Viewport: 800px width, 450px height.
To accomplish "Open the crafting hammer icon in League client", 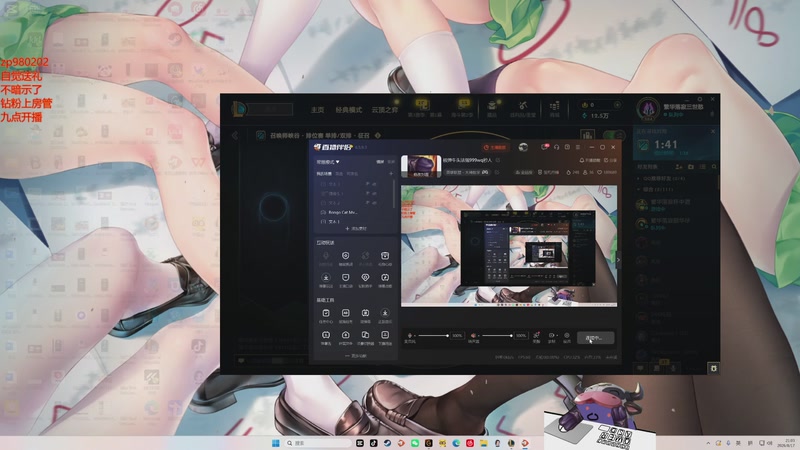I will click(522, 106).
